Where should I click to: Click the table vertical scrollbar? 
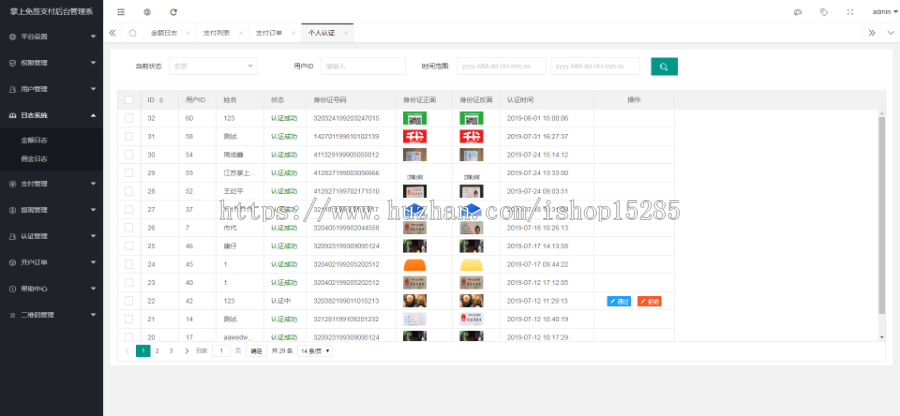(882, 216)
